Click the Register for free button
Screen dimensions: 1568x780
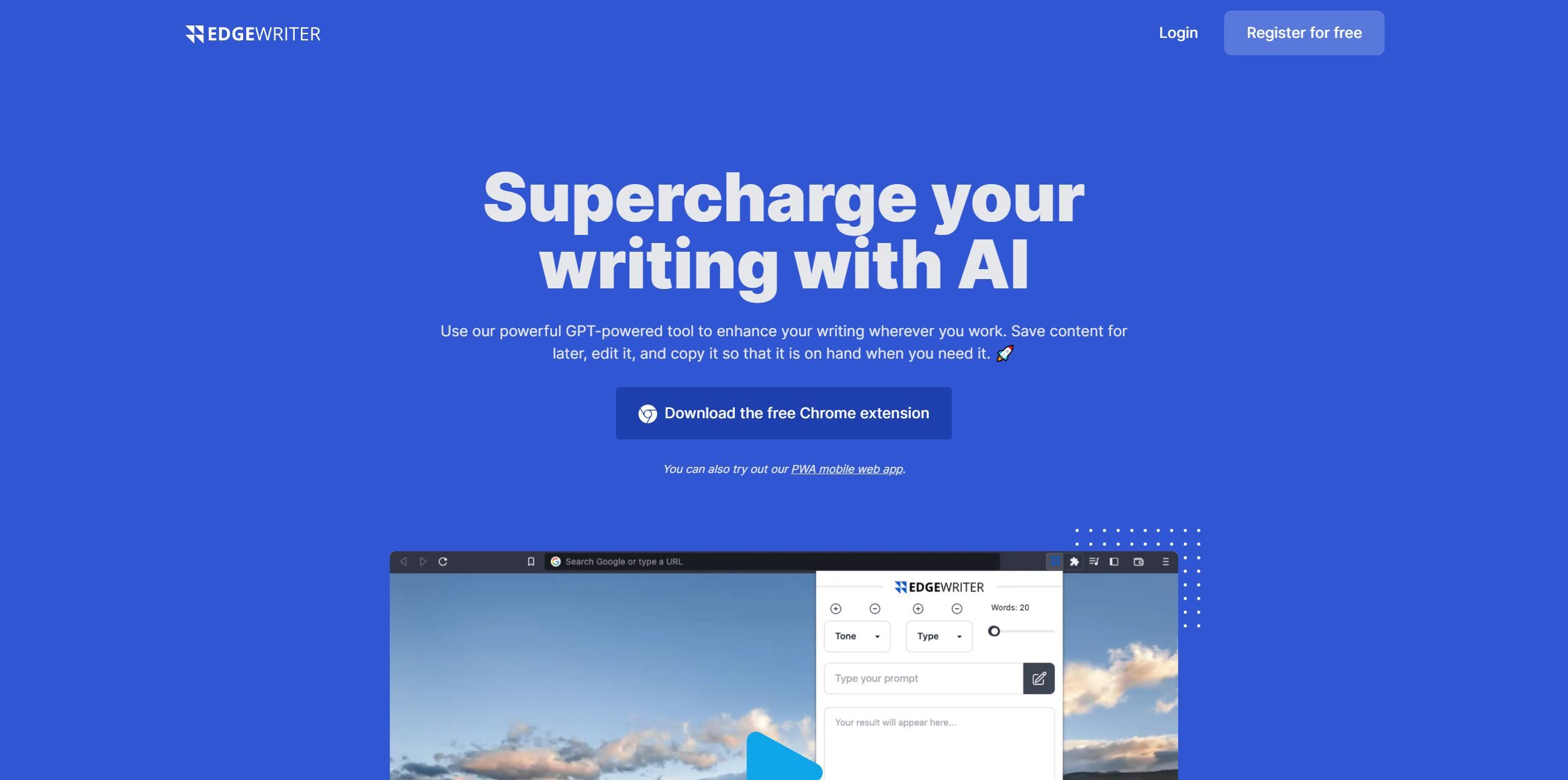(x=1304, y=33)
